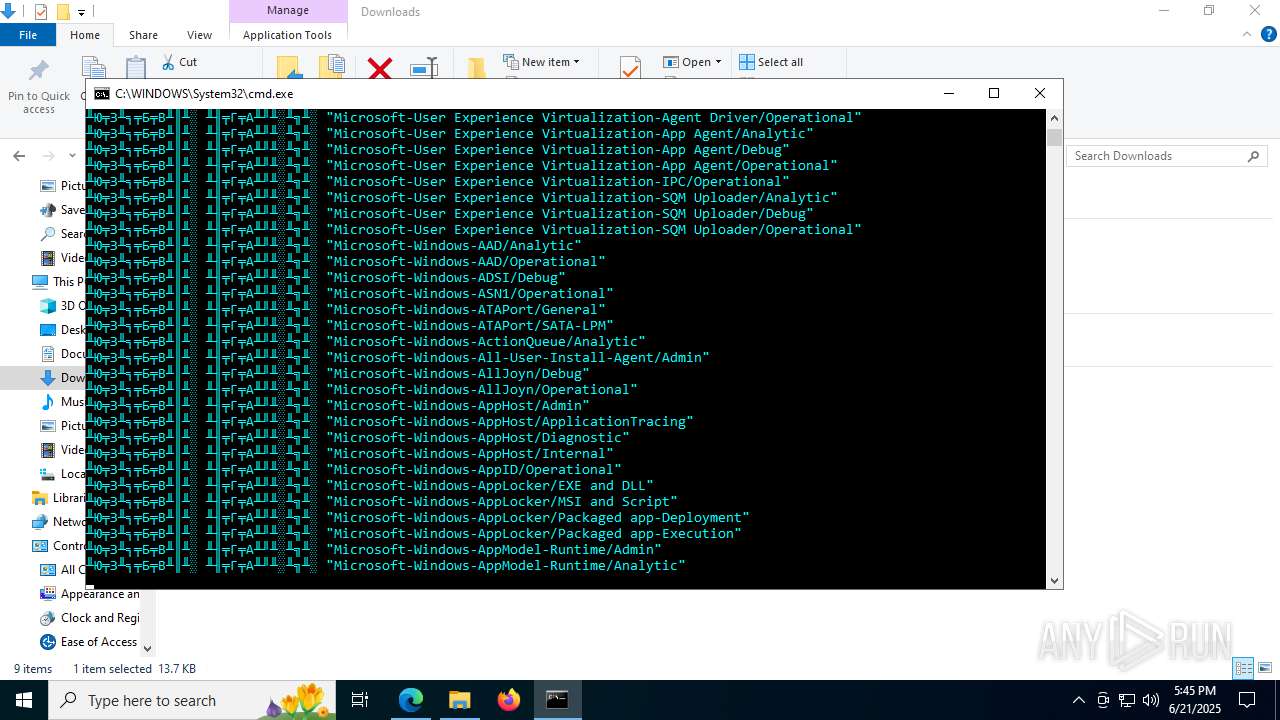
Task: Click the Copy icon in Explorer ribbon
Action: click(x=94, y=67)
